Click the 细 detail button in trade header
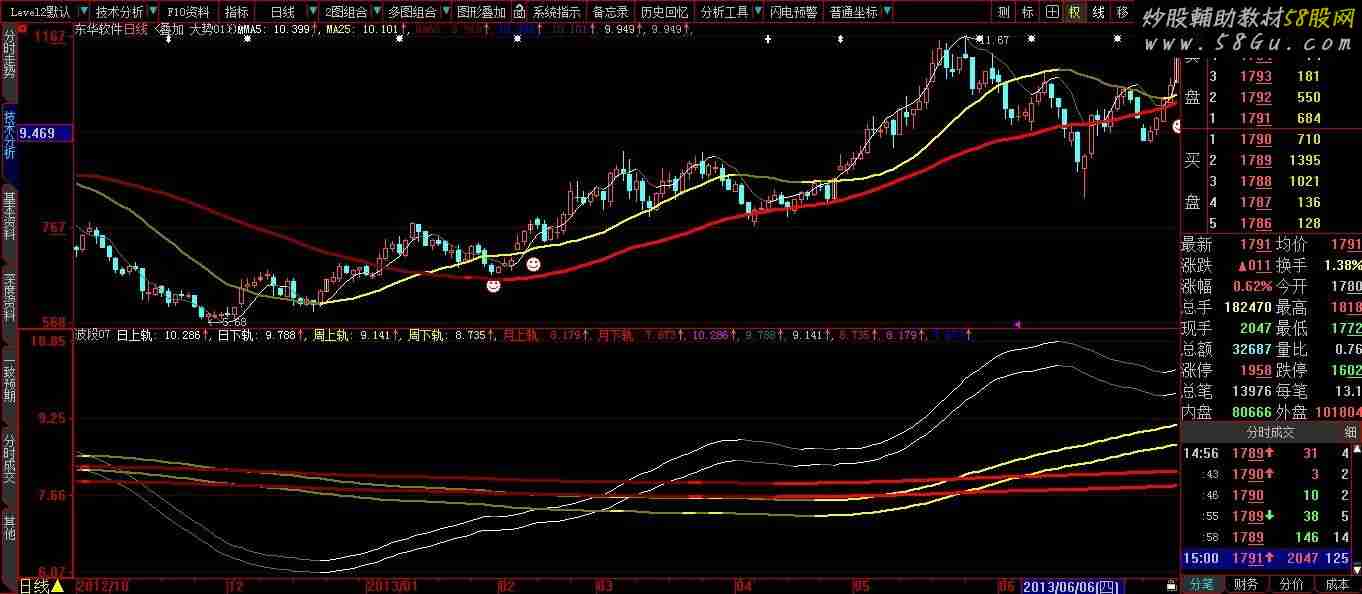1362x594 pixels. 1351,432
